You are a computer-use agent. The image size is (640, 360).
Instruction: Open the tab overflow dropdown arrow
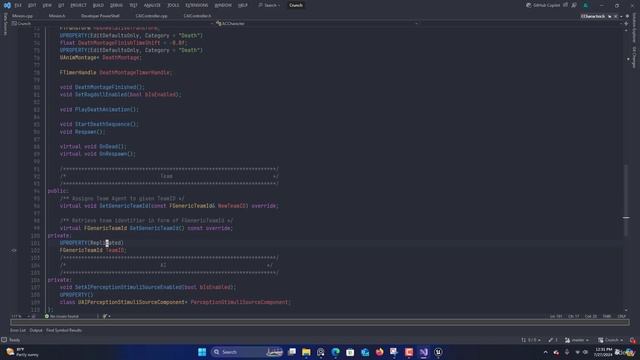coord(621,16)
